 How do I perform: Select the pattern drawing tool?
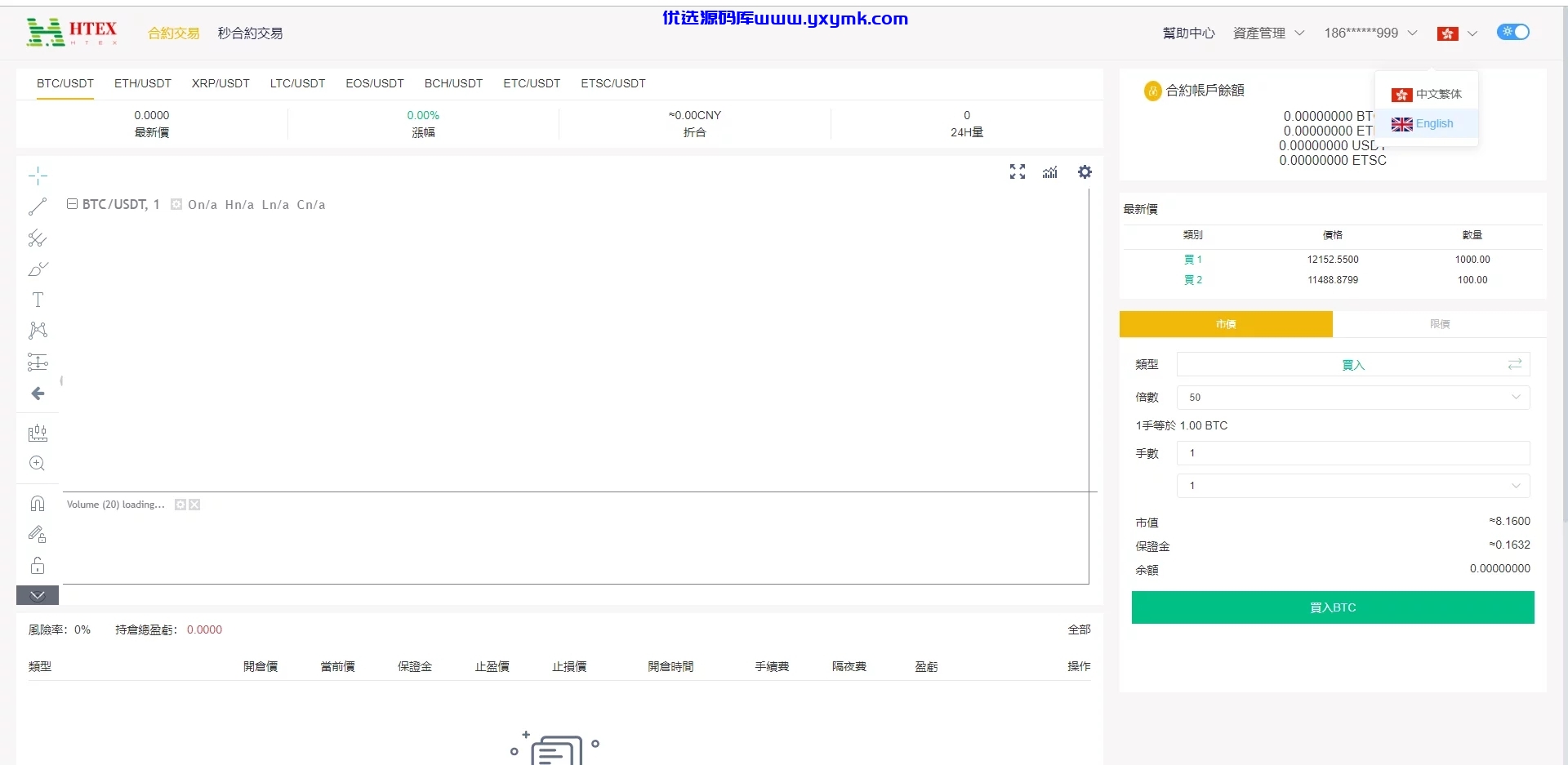point(38,331)
